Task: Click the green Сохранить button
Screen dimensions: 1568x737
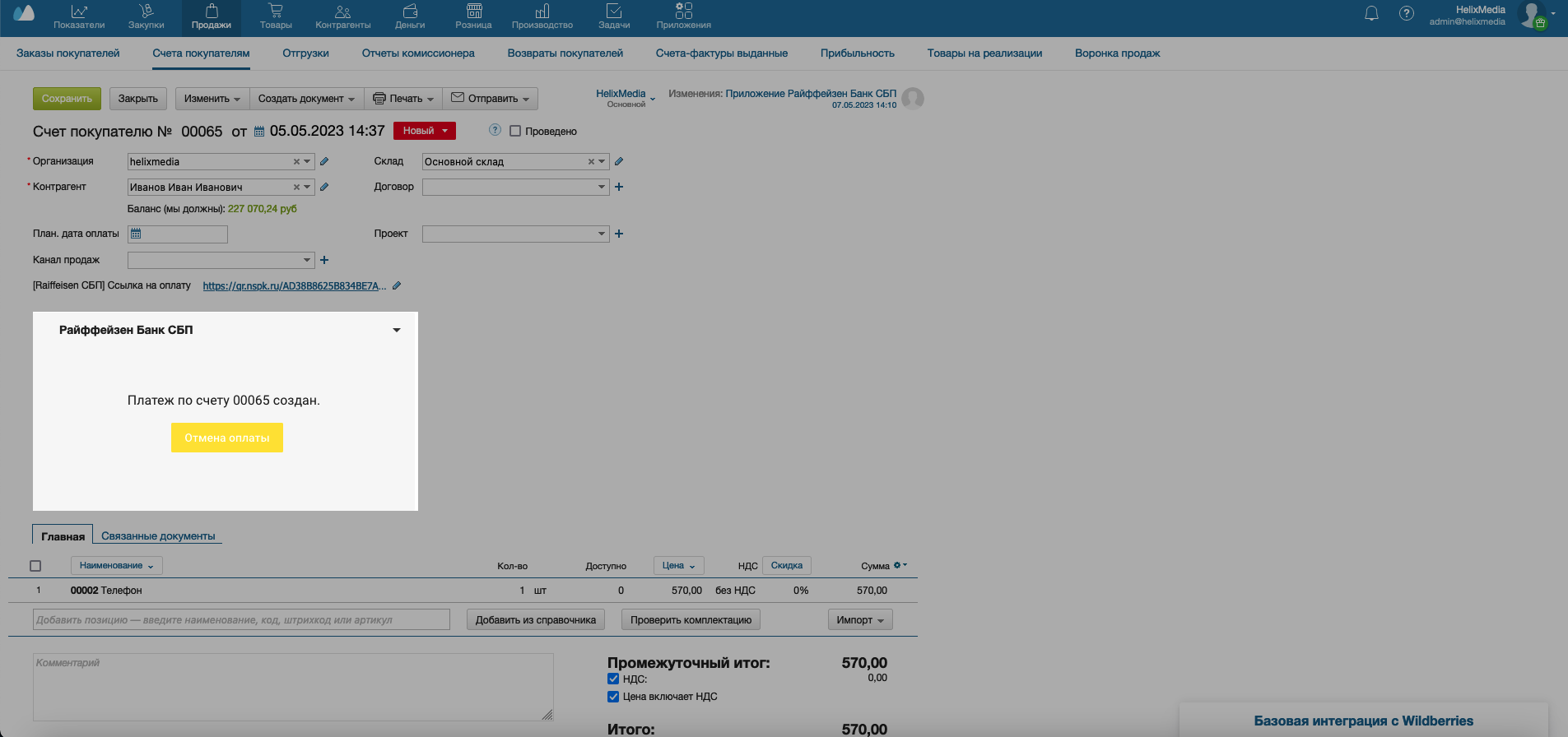Action: pos(67,99)
